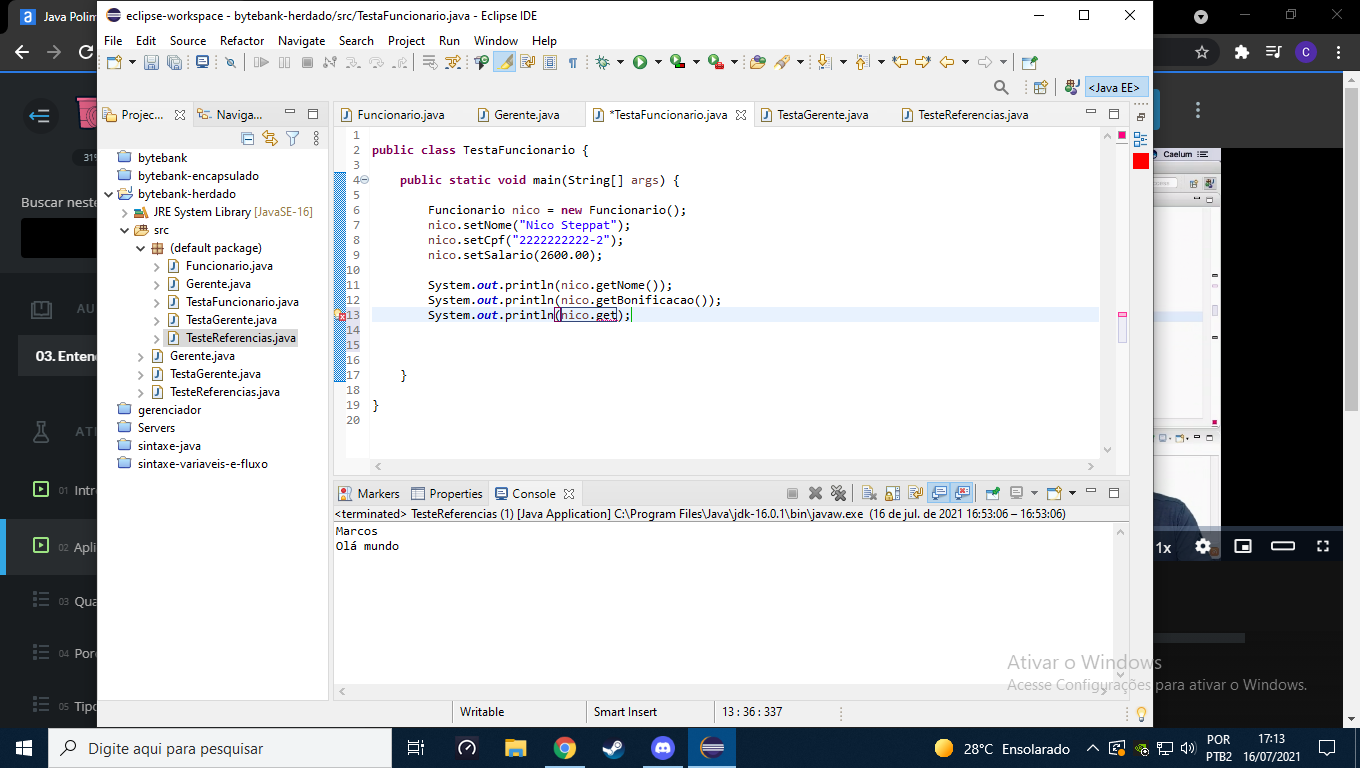Click the Save All toolbar icon
1360x768 pixels.
[x=174, y=62]
